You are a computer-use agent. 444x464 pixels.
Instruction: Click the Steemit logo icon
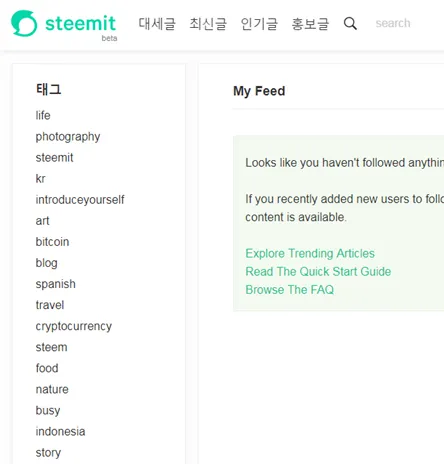tap(24, 23)
